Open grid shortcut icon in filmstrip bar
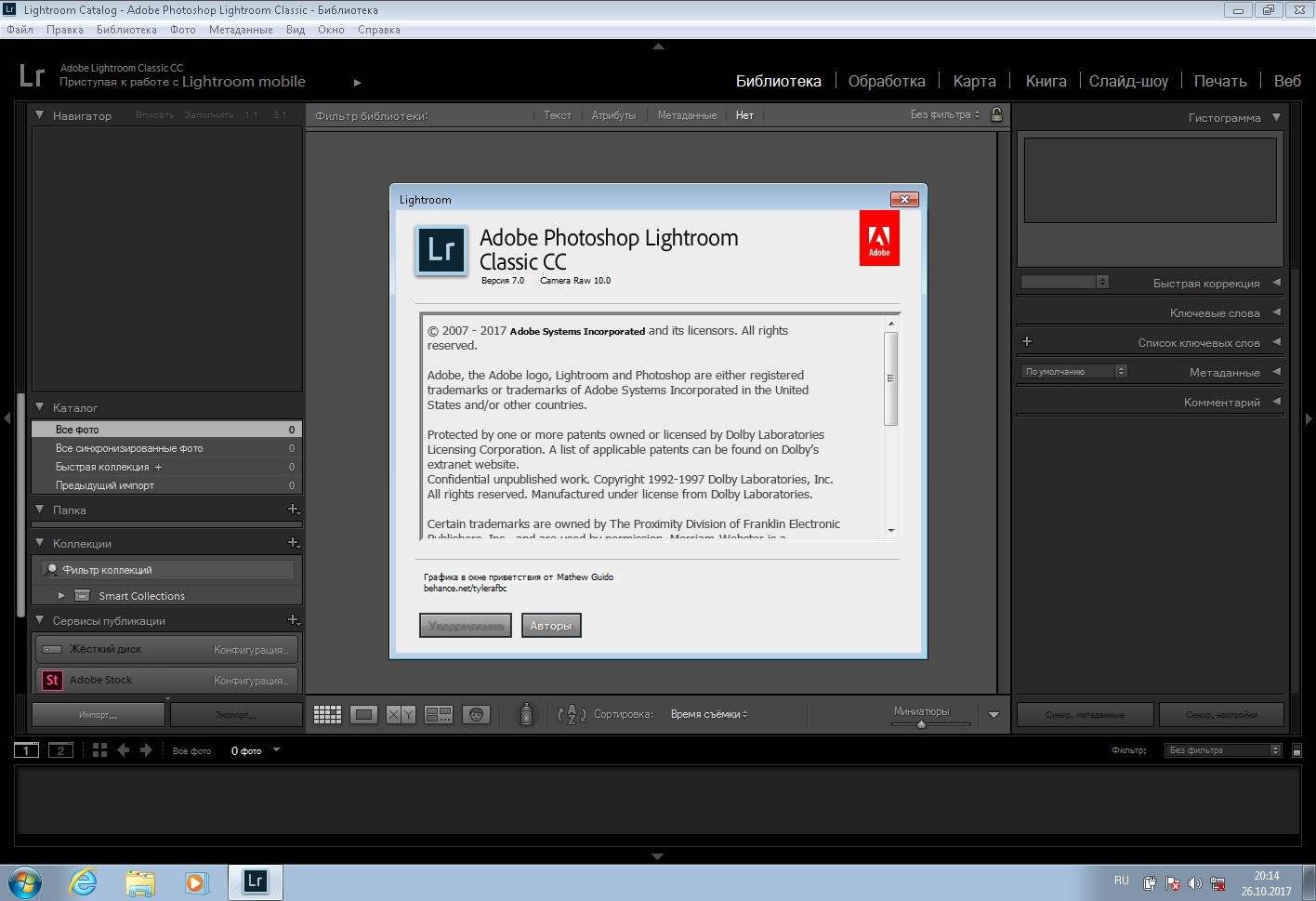This screenshot has height=901, width=1316. pos(100,750)
